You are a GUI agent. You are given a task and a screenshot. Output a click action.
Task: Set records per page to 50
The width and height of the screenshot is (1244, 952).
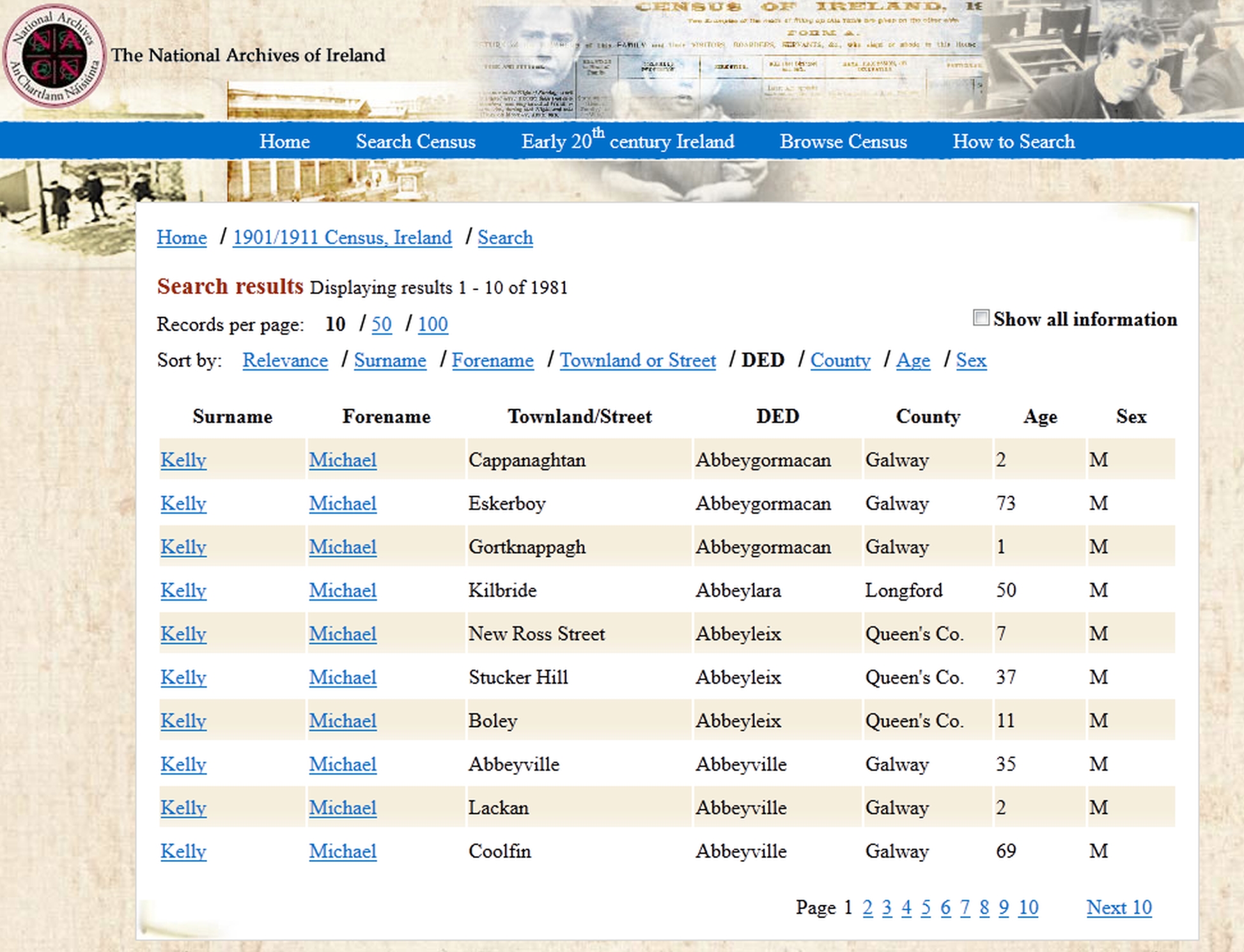click(x=382, y=324)
